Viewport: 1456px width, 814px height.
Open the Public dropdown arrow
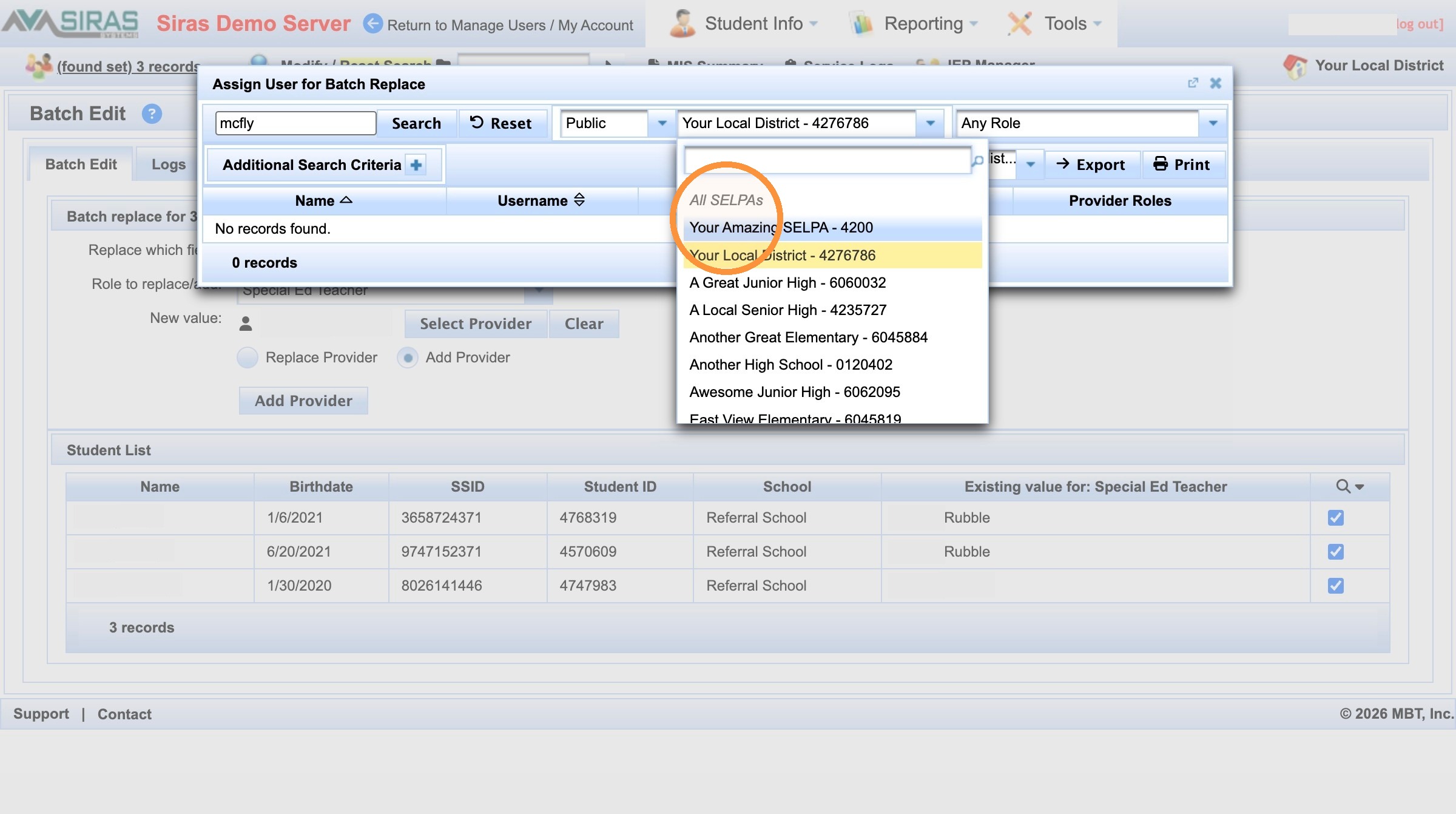pyautogui.click(x=662, y=123)
